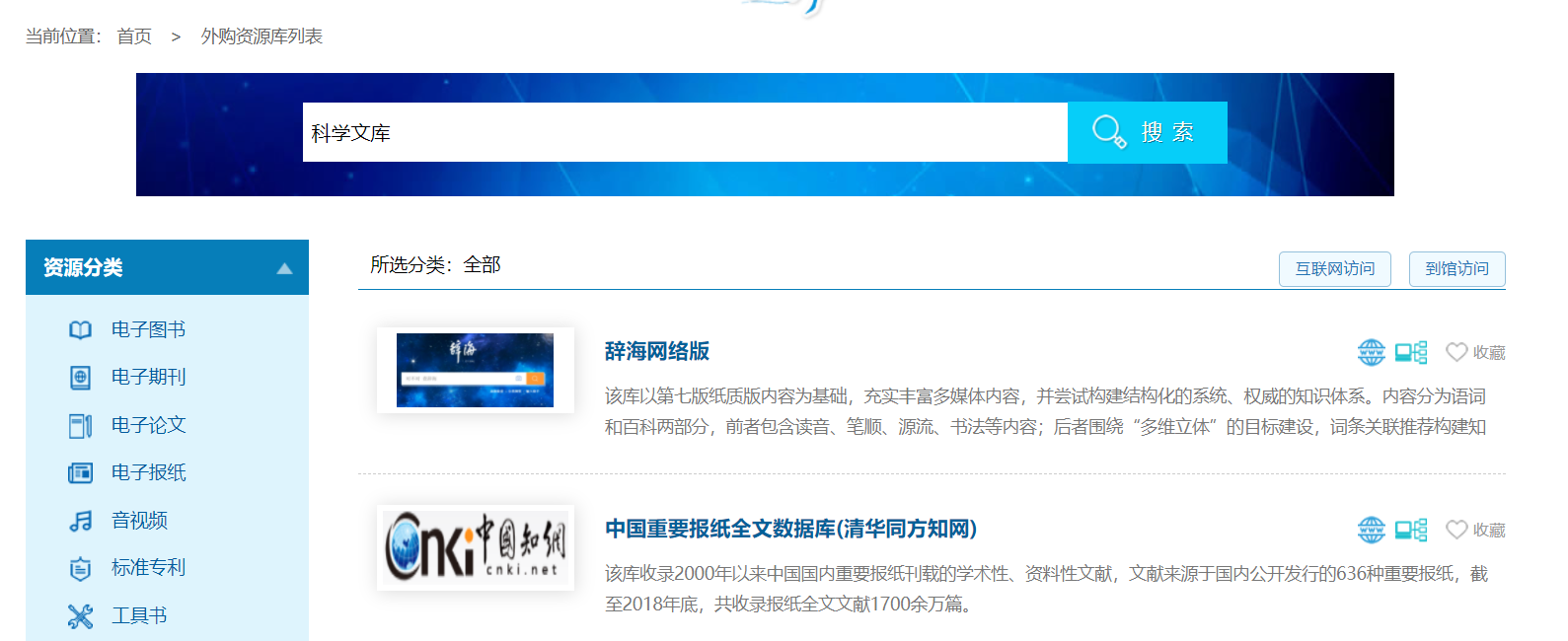1568x641 pixels.
Task: Filter by 到馆访问
Action: 1456,269
